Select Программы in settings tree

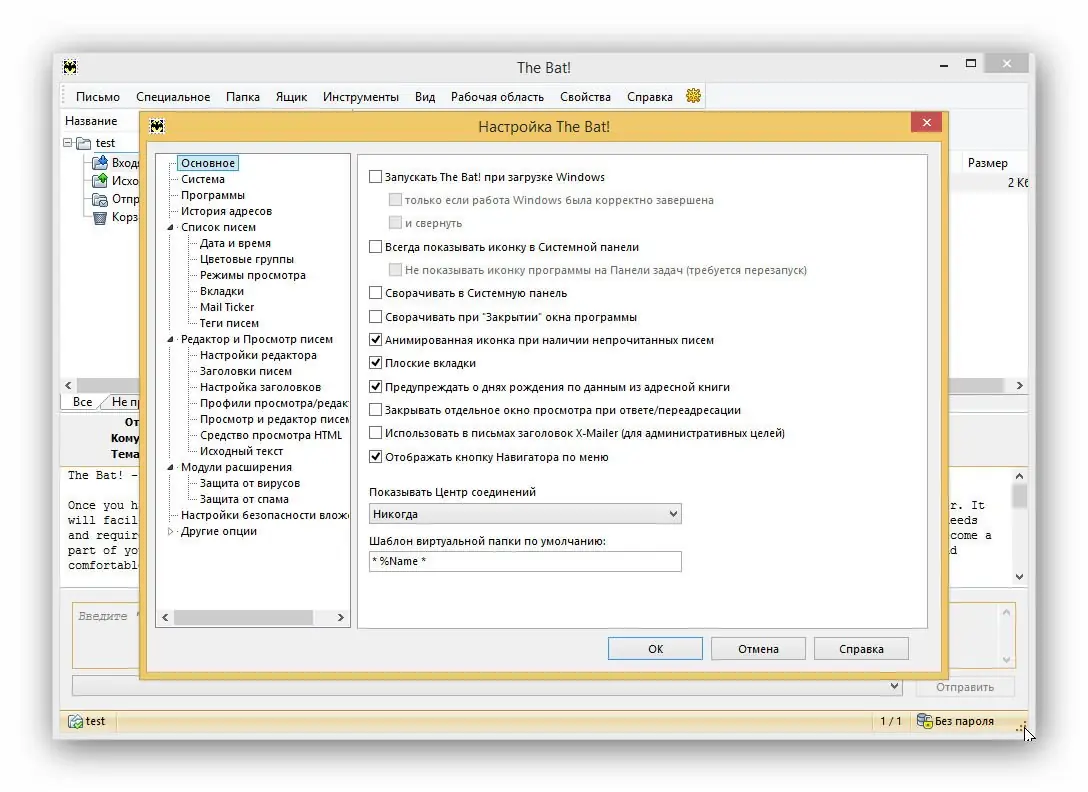click(x=213, y=195)
